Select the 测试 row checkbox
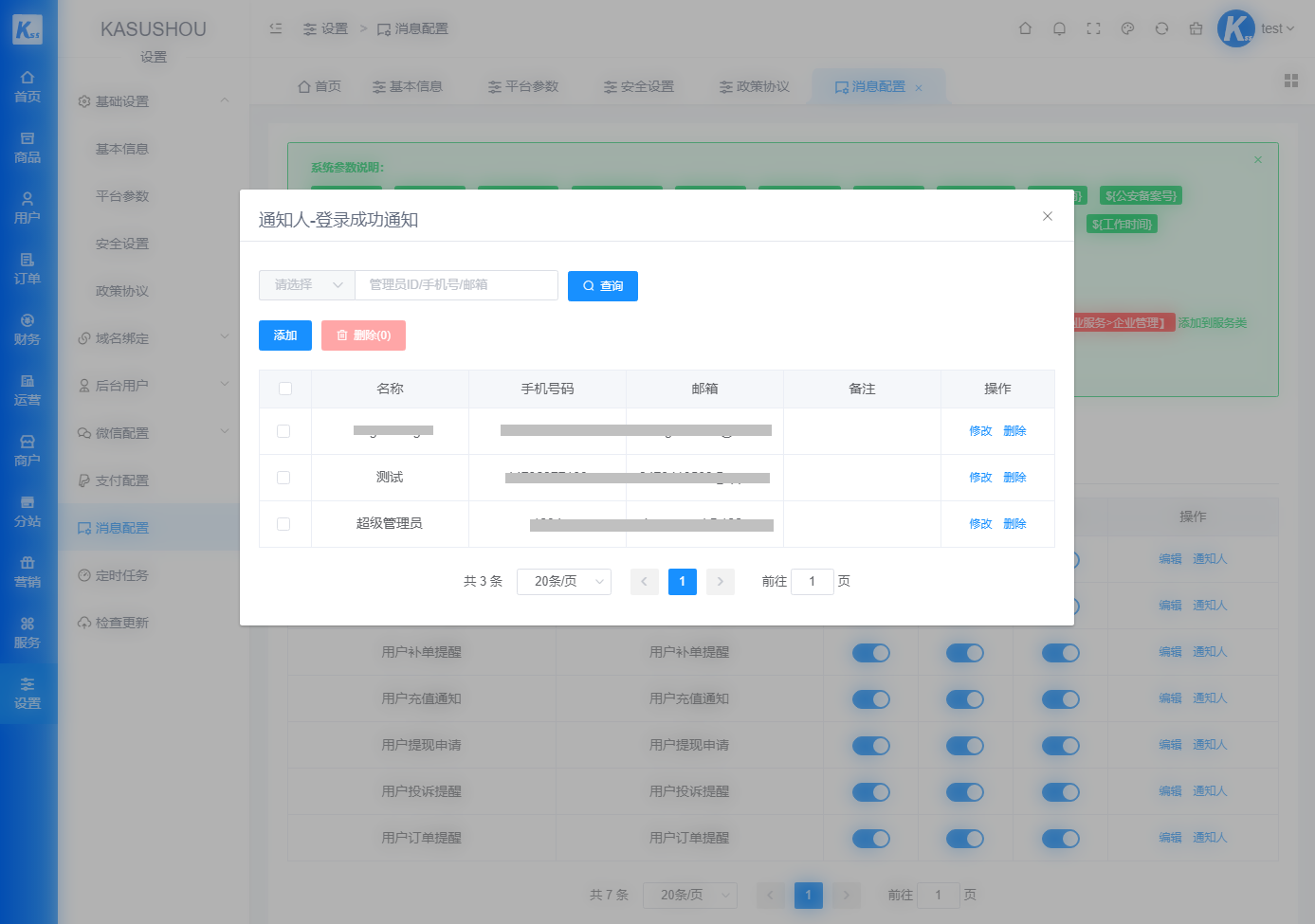 (x=283, y=478)
